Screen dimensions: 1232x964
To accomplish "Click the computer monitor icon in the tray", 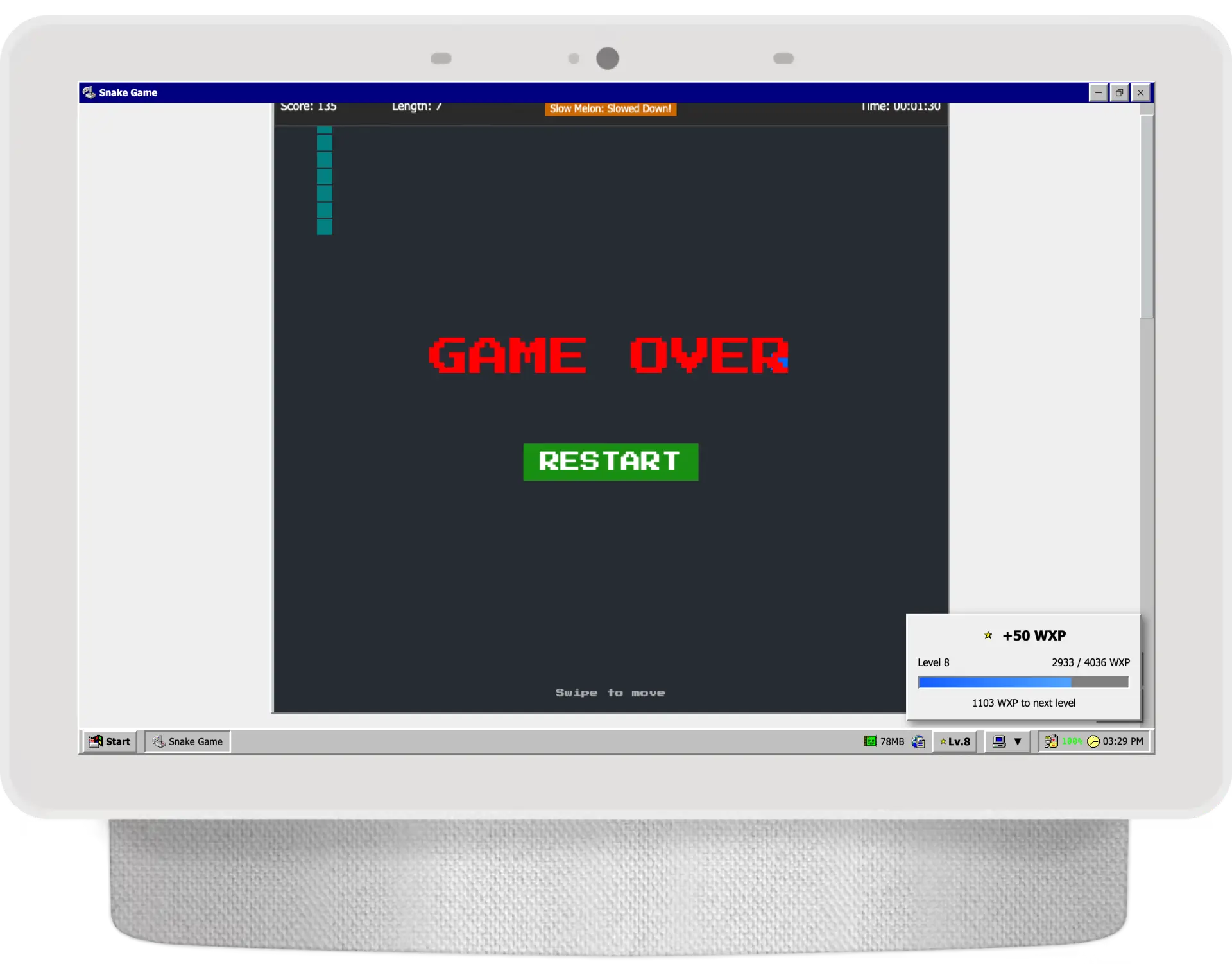I will tap(999, 741).
